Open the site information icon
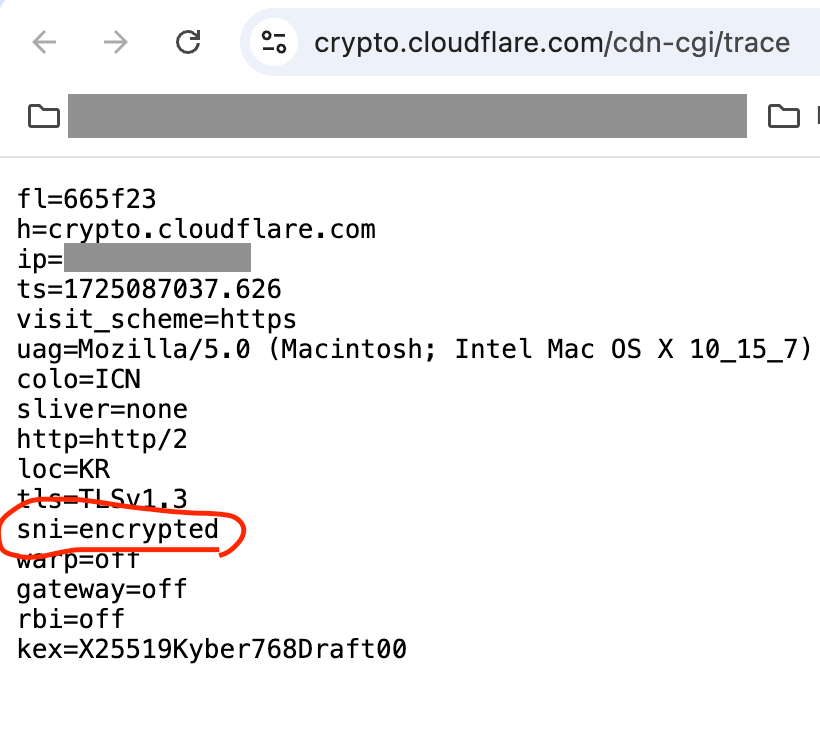 point(274,42)
